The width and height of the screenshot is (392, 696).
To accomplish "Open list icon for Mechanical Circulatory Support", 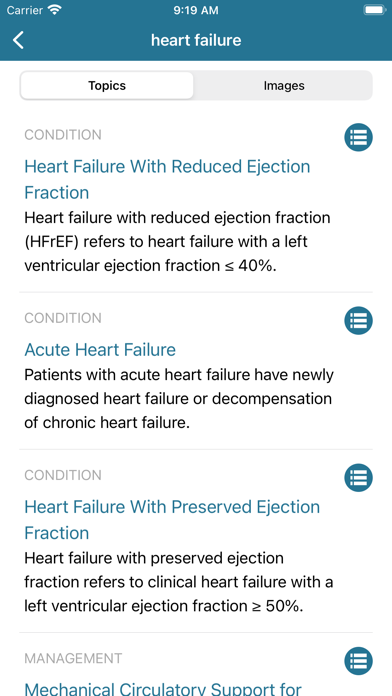I will (358, 661).
